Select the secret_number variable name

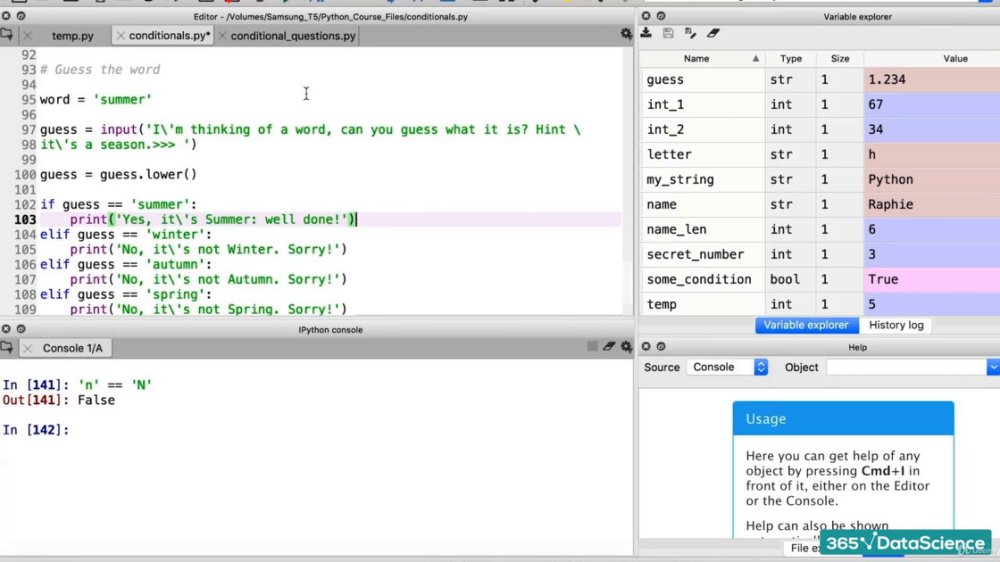[695, 255]
